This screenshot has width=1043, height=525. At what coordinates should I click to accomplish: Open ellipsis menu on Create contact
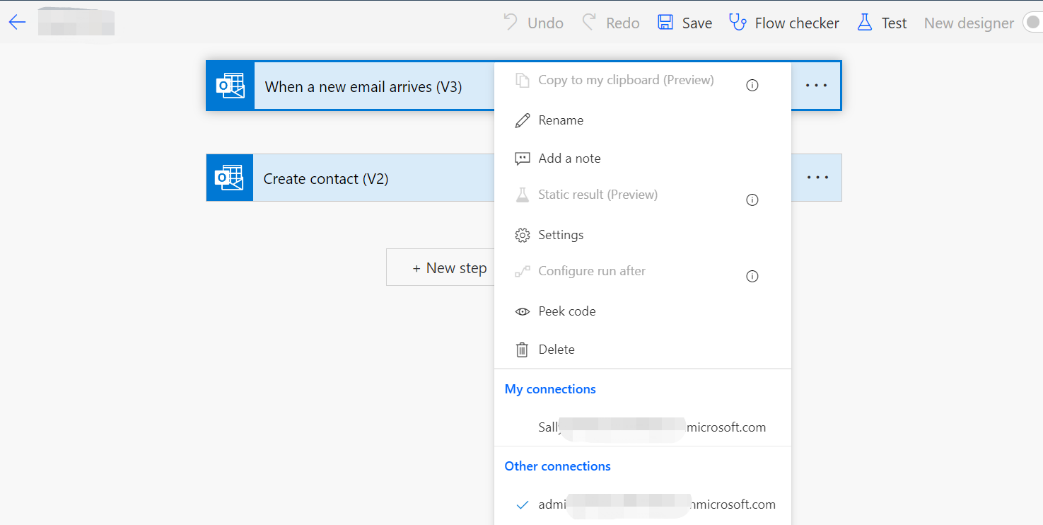click(817, 178)
